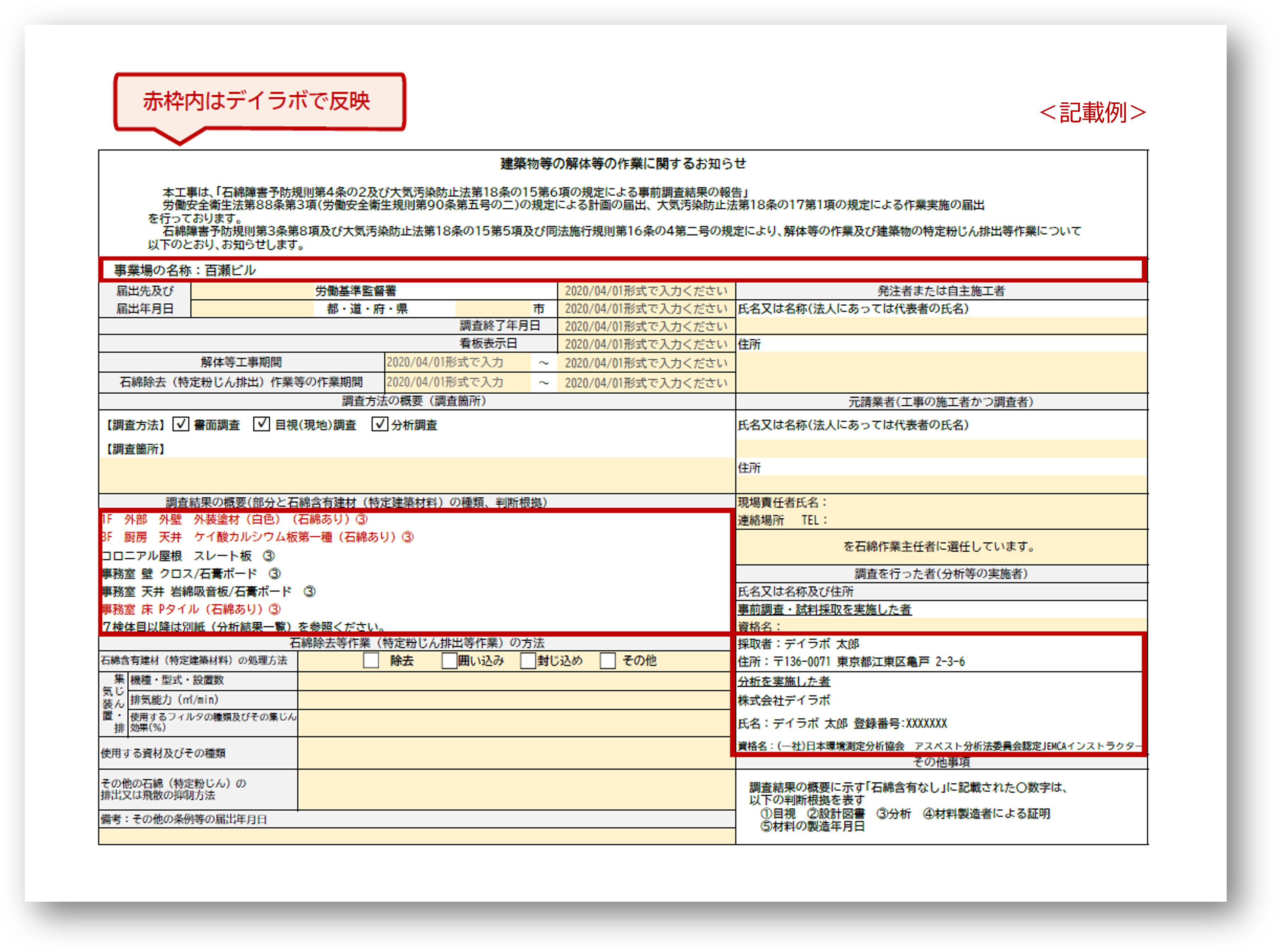Click the 調査箇所 entry area

point(417,475)
